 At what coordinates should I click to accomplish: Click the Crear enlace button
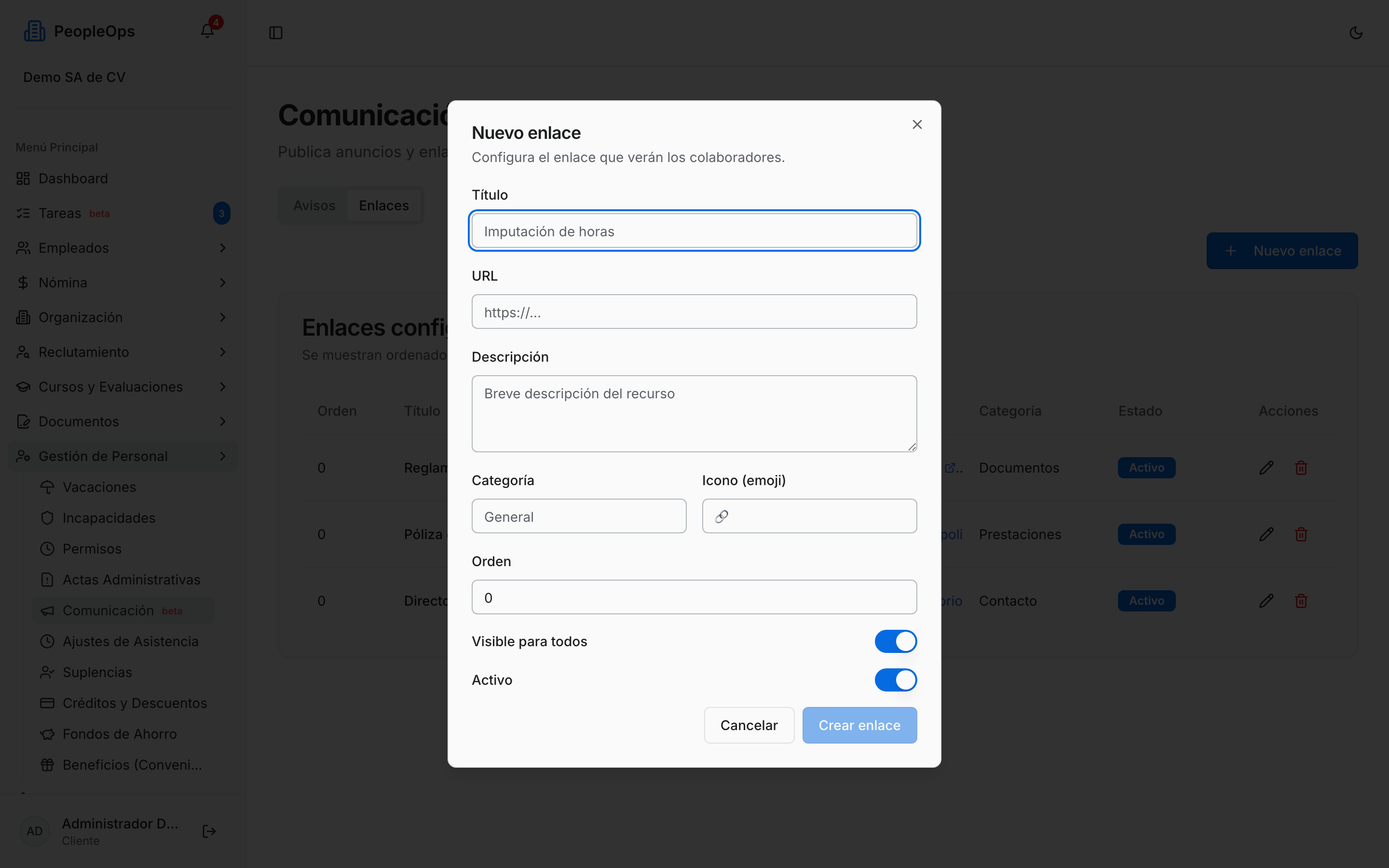pyautogui.click(x=859, y=725)
